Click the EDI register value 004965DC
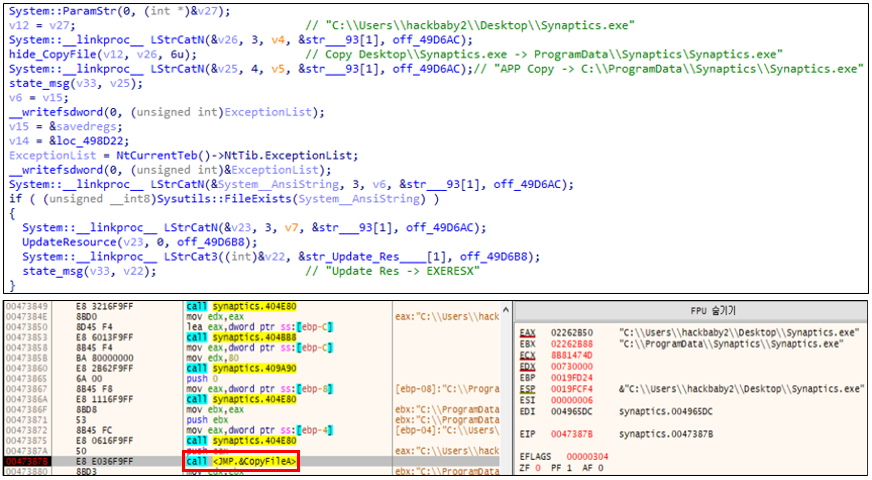This screenshot has width=872, height=480. [x=572, y=412]
